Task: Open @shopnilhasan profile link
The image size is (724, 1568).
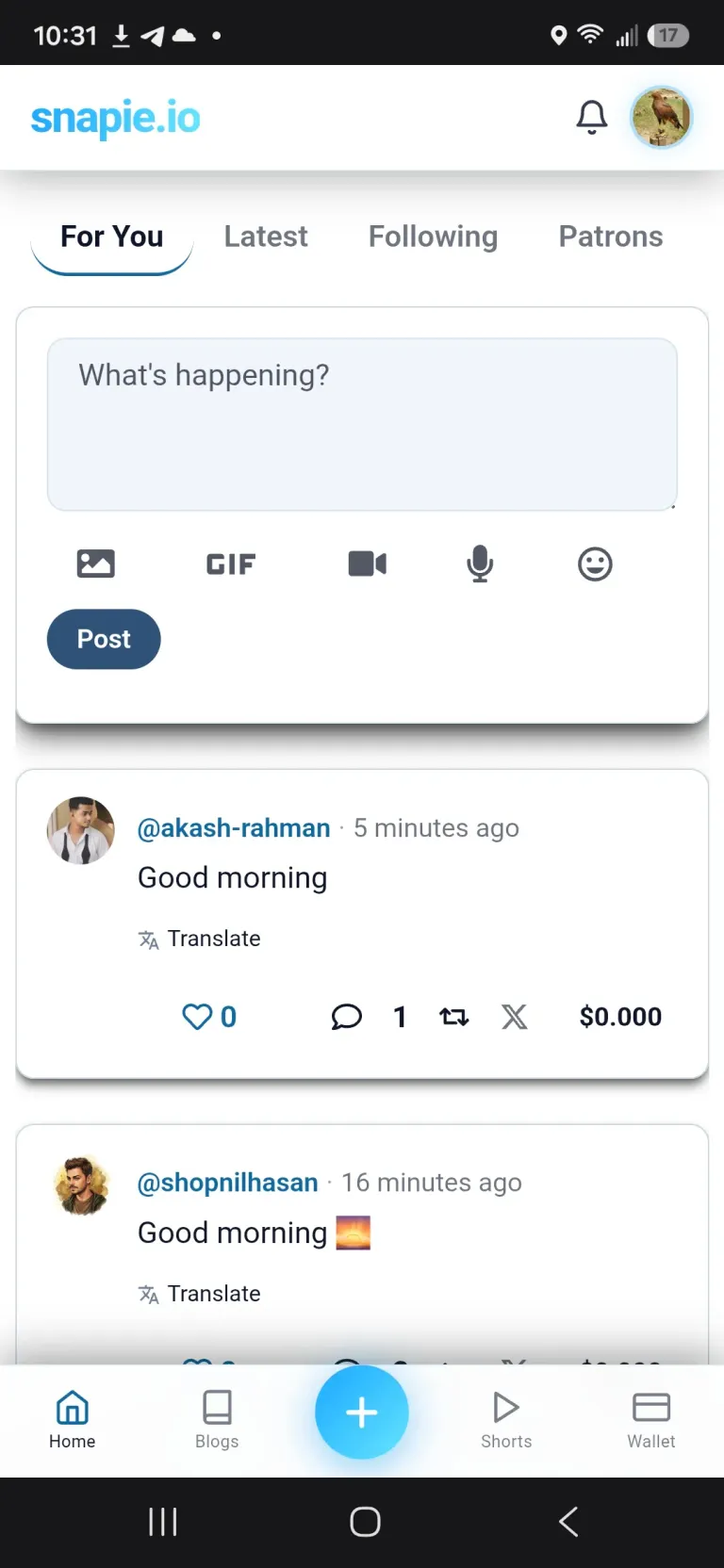Action: [228, 1183]
